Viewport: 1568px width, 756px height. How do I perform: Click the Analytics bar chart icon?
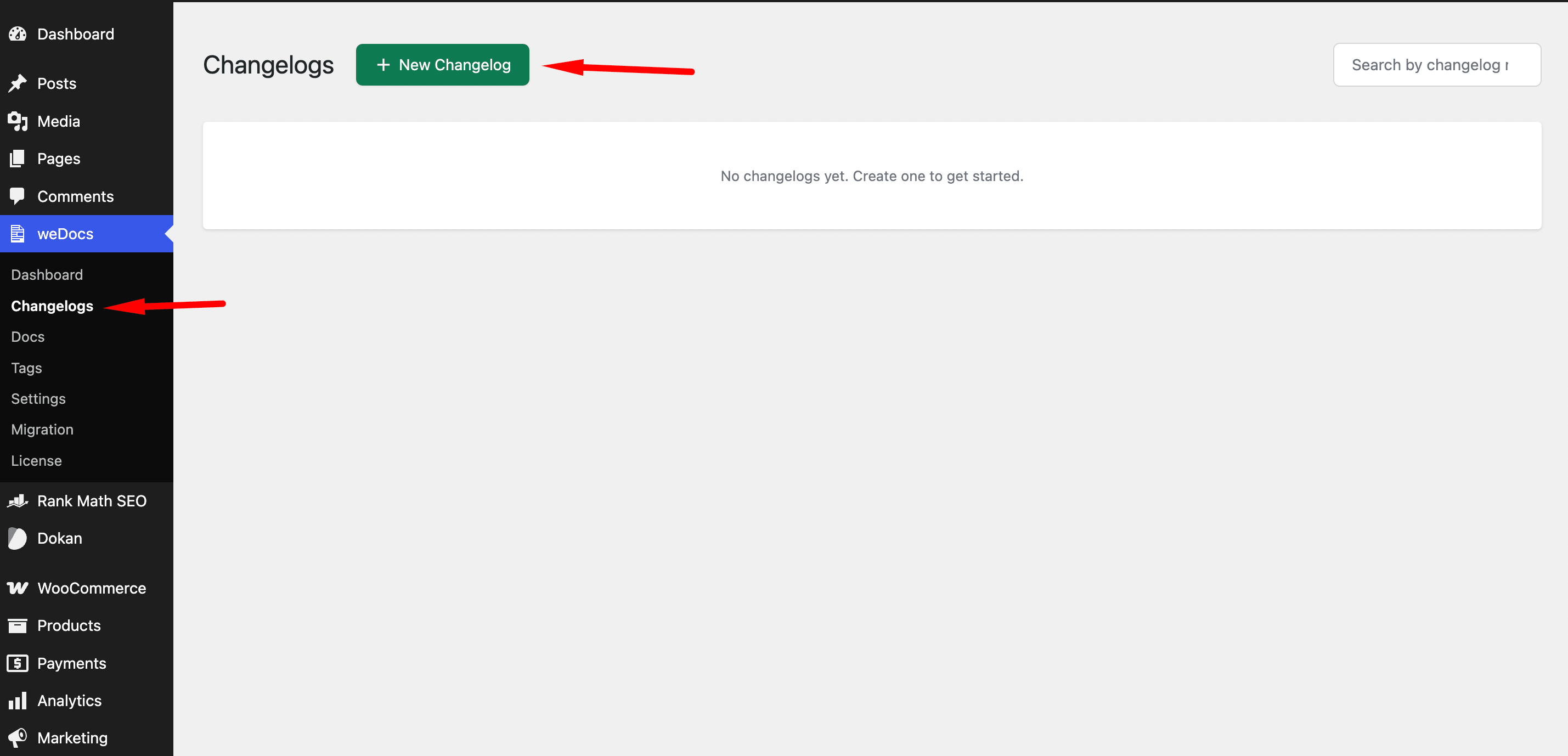point(18,701)
